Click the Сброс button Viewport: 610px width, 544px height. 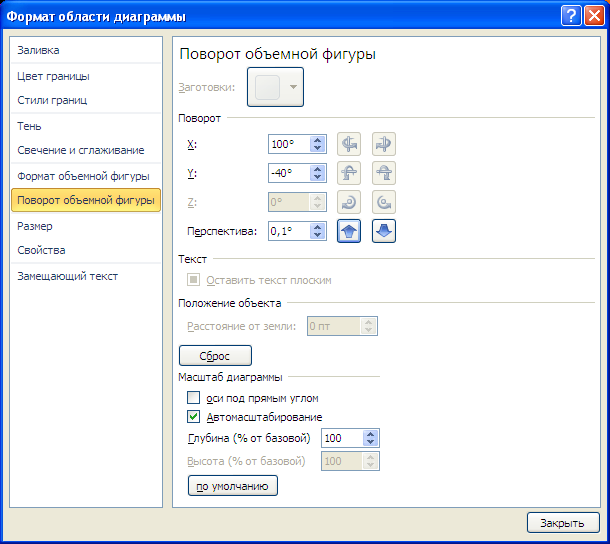tap(215, 356)
